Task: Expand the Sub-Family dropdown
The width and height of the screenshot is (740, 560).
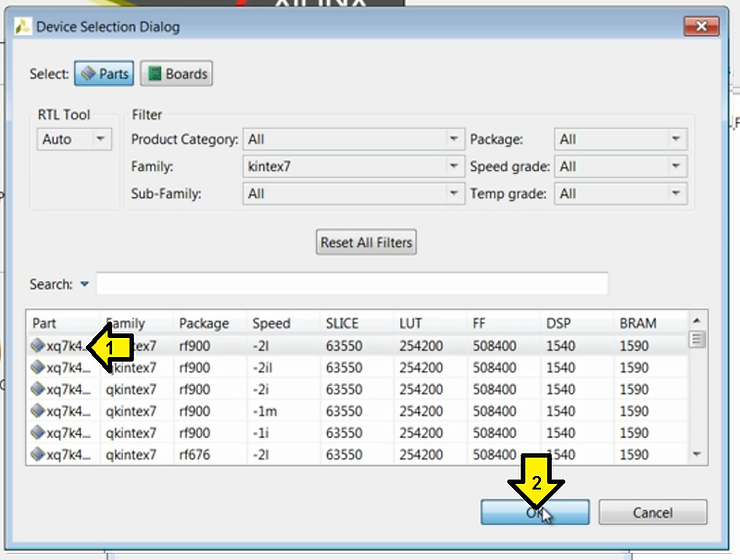Action: coord(353,193)
